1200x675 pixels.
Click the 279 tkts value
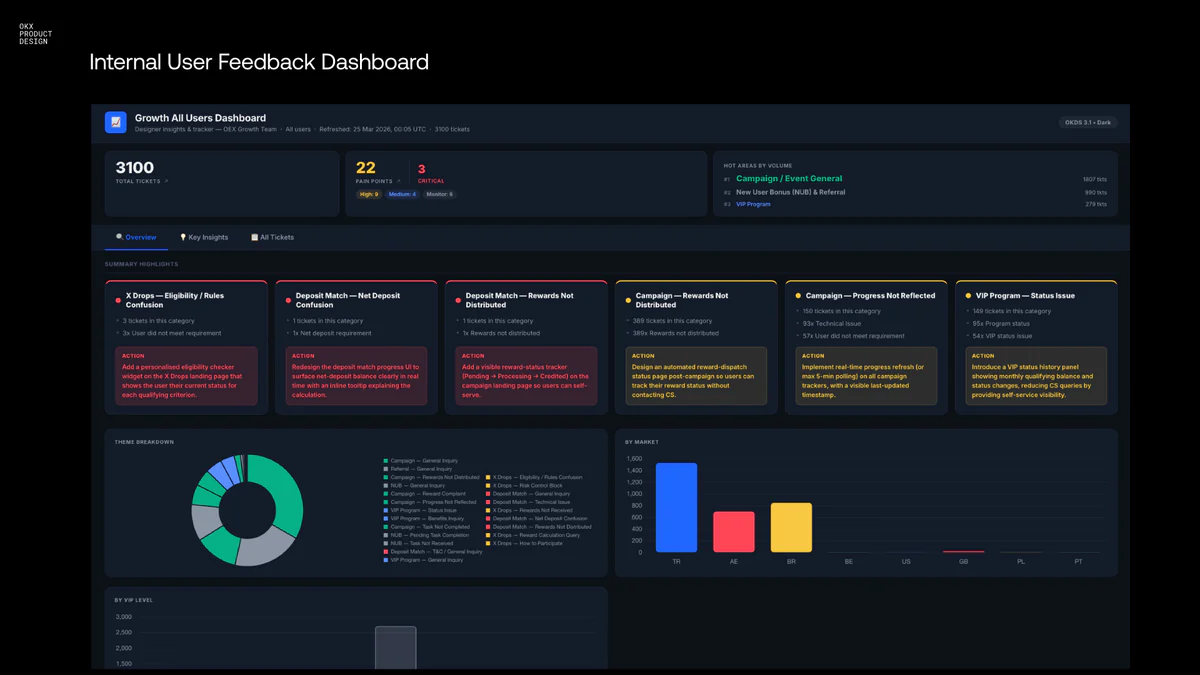coord(1096,204)
